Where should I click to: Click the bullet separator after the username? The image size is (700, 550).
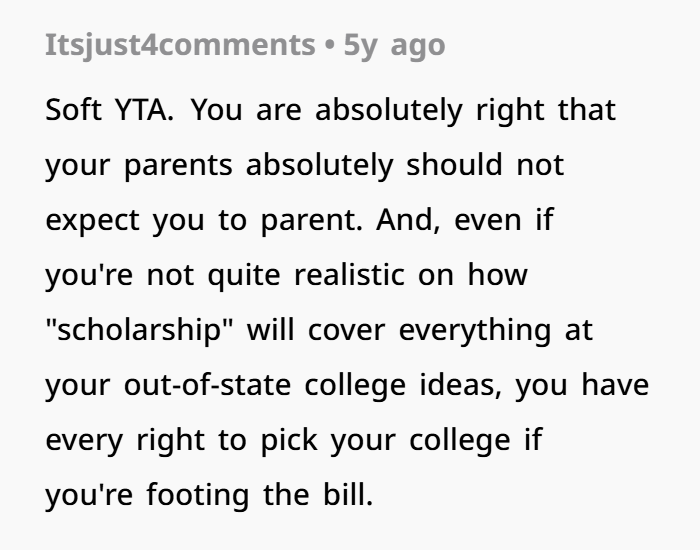pyautogui.click(x=330, y=46)
